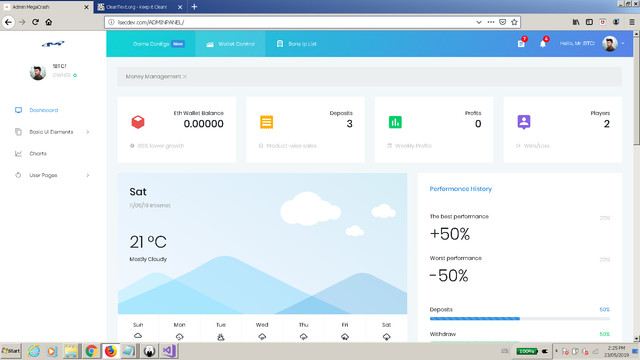Open a new browser tab

pyautogui.click(x=194, y=7)
